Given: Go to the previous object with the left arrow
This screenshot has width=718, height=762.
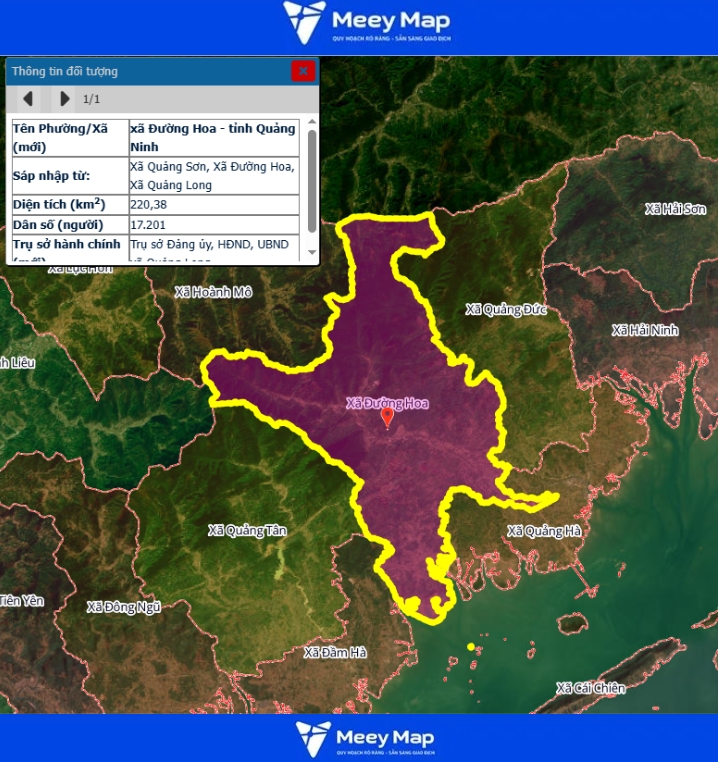Looking at the screenshot, I should 28,98.
